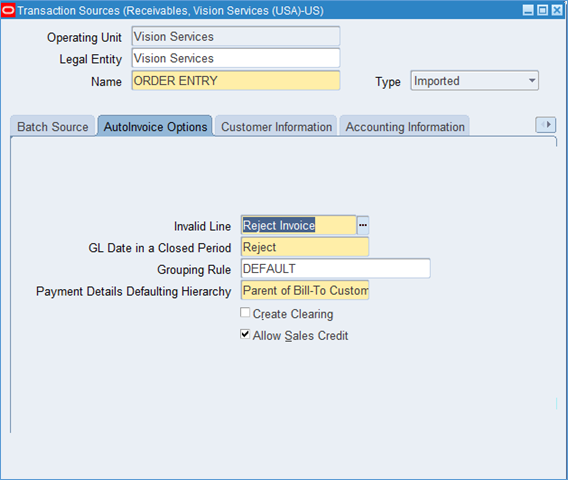This screenshot has width=568, height=480.
Task: Click the Payment Details Defaulting Hierarchy field
Action: tap(305, 290)
